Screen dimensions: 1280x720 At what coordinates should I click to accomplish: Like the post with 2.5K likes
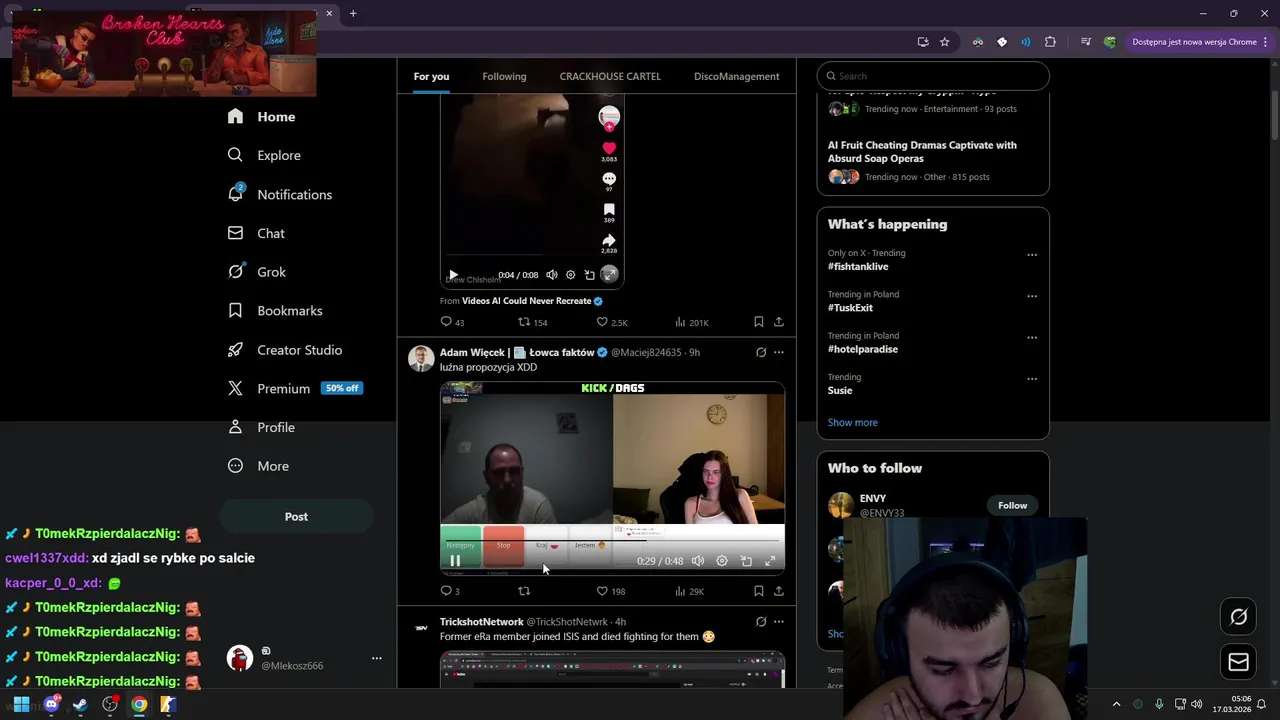602,322
